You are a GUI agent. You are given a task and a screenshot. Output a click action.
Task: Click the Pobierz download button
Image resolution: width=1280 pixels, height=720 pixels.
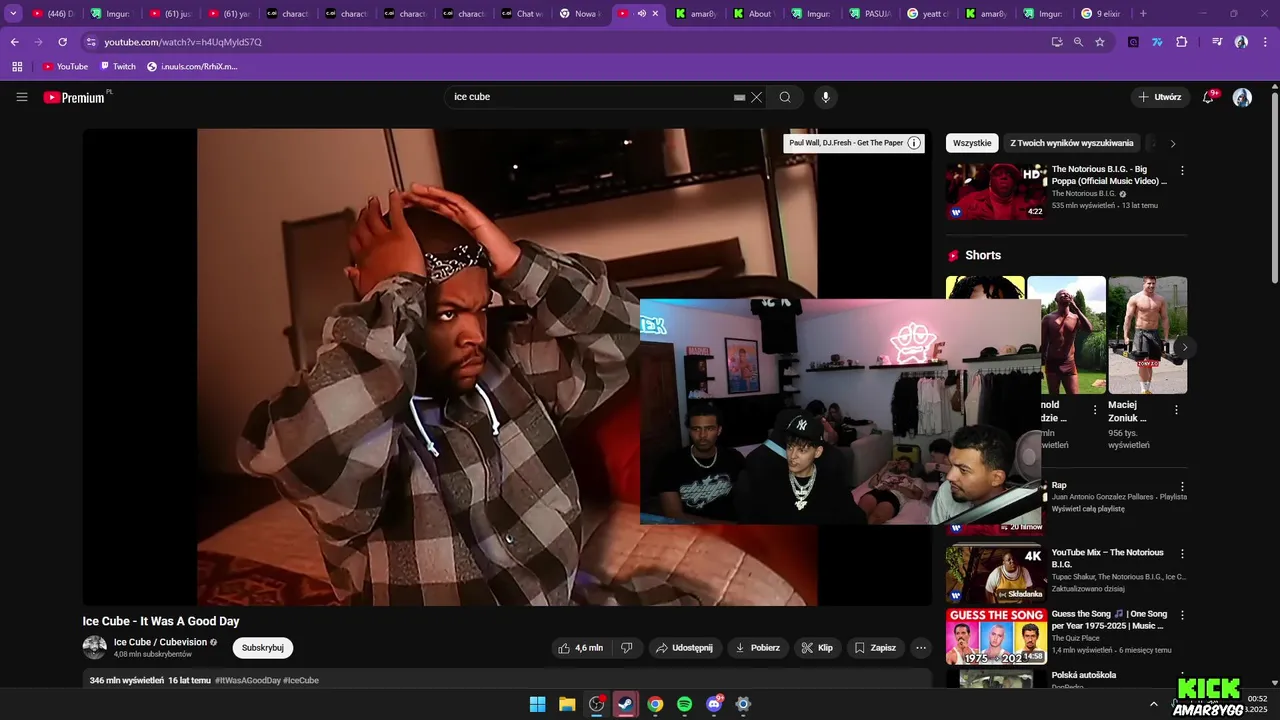point(758,648)
